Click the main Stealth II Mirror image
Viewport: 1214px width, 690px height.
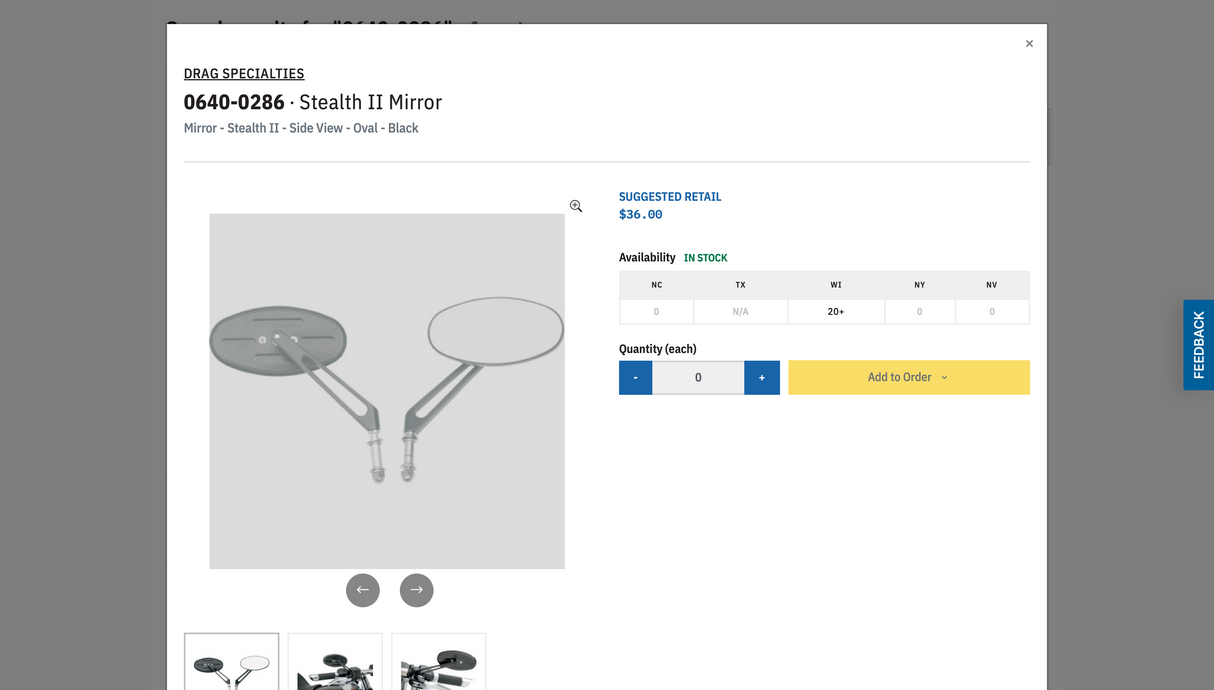click(x=387, y=391)
